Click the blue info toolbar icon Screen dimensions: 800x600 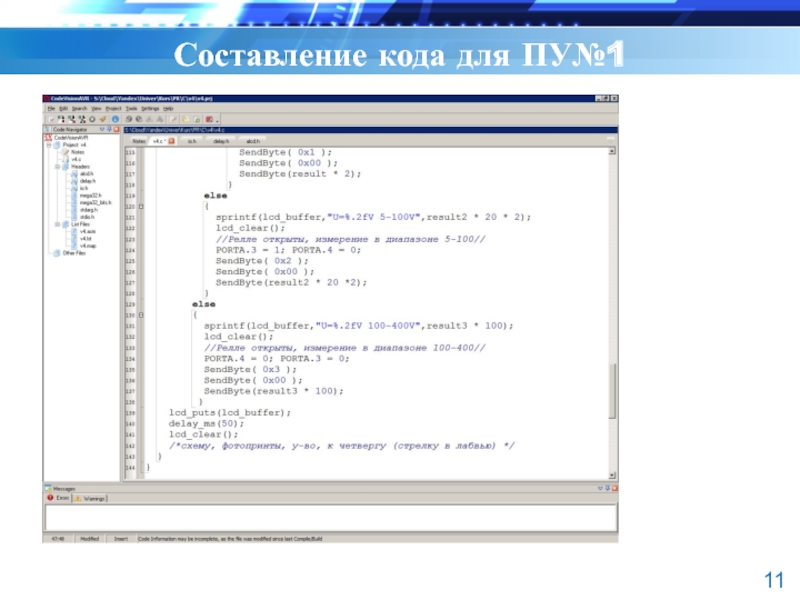point(115,119)
